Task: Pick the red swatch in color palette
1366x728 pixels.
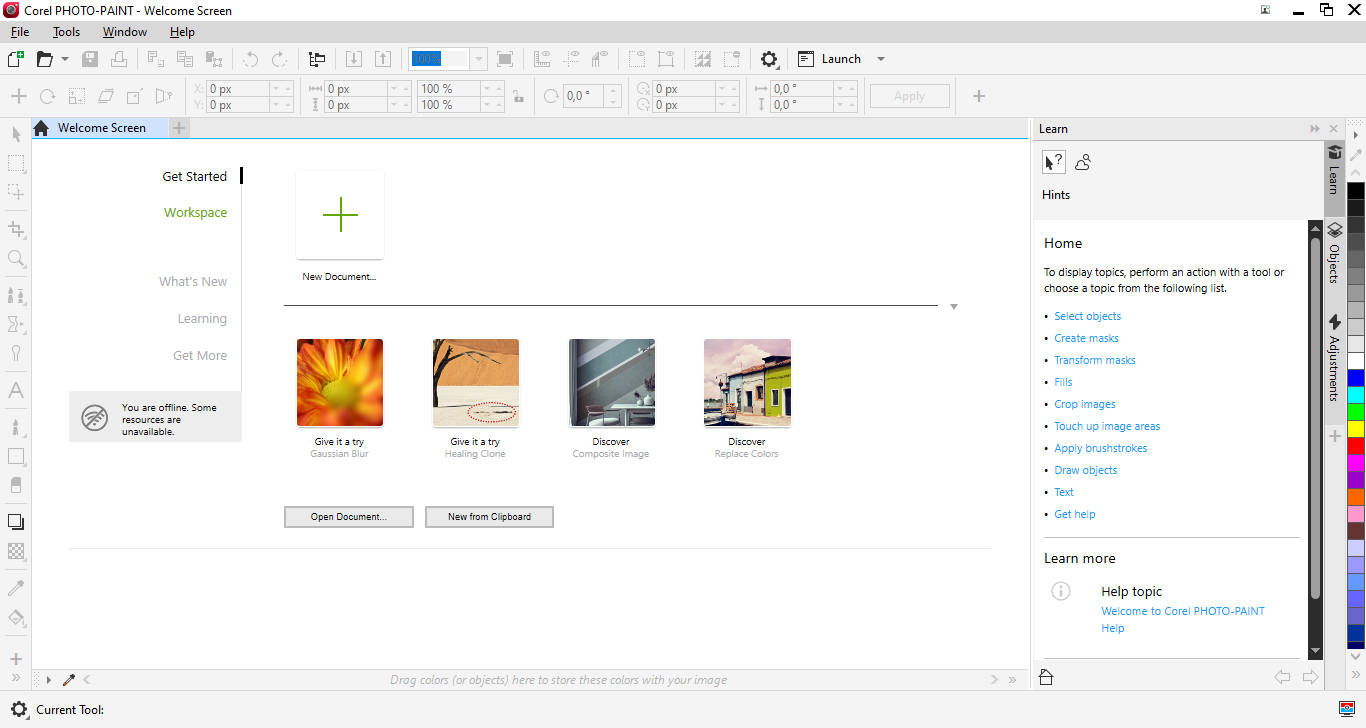Action: tap(1355, 446)
